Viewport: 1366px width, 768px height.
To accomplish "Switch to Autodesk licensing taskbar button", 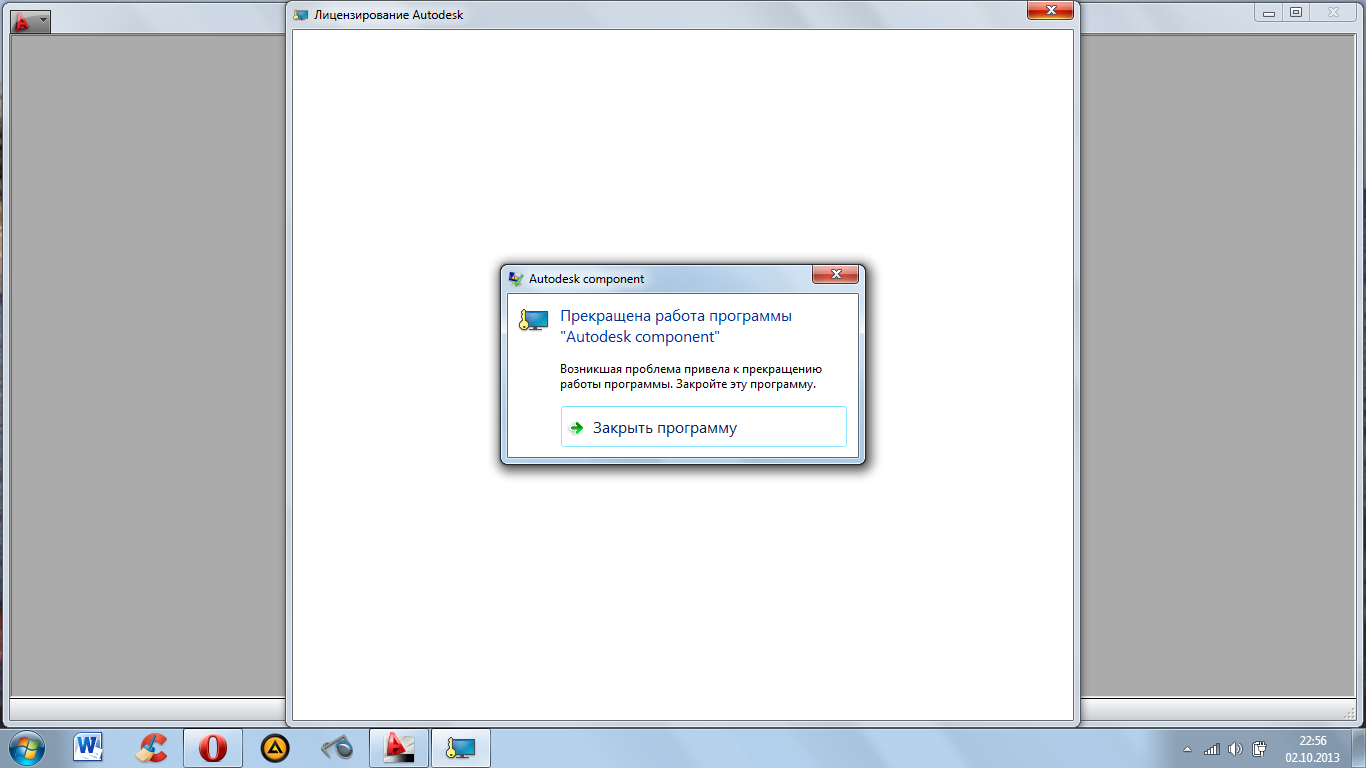I will tap(461, 747).
